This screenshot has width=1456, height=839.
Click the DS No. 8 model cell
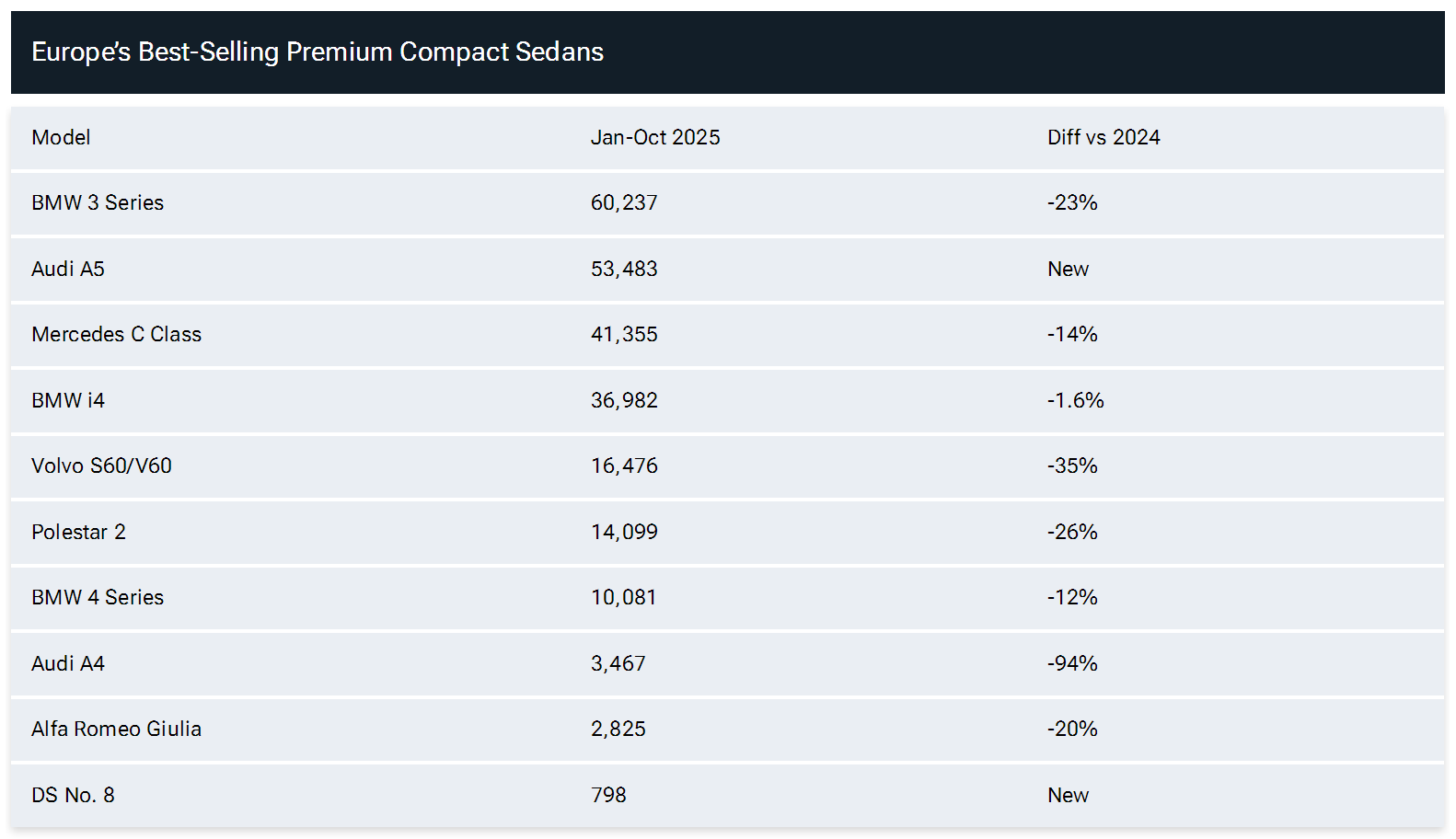click(73, 796)
